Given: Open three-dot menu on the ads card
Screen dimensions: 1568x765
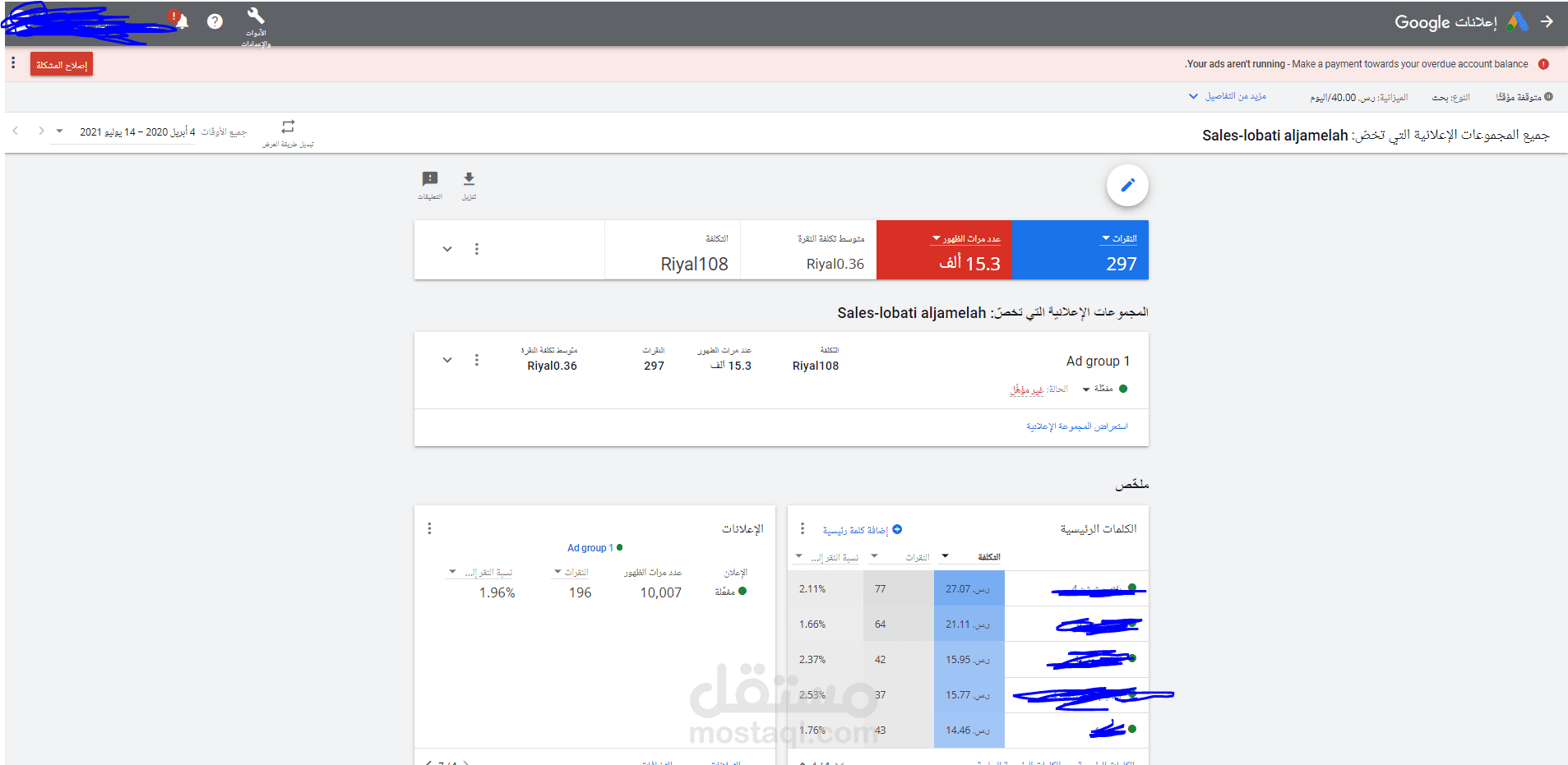Looking at the screenshot, I should coord(429,528).
